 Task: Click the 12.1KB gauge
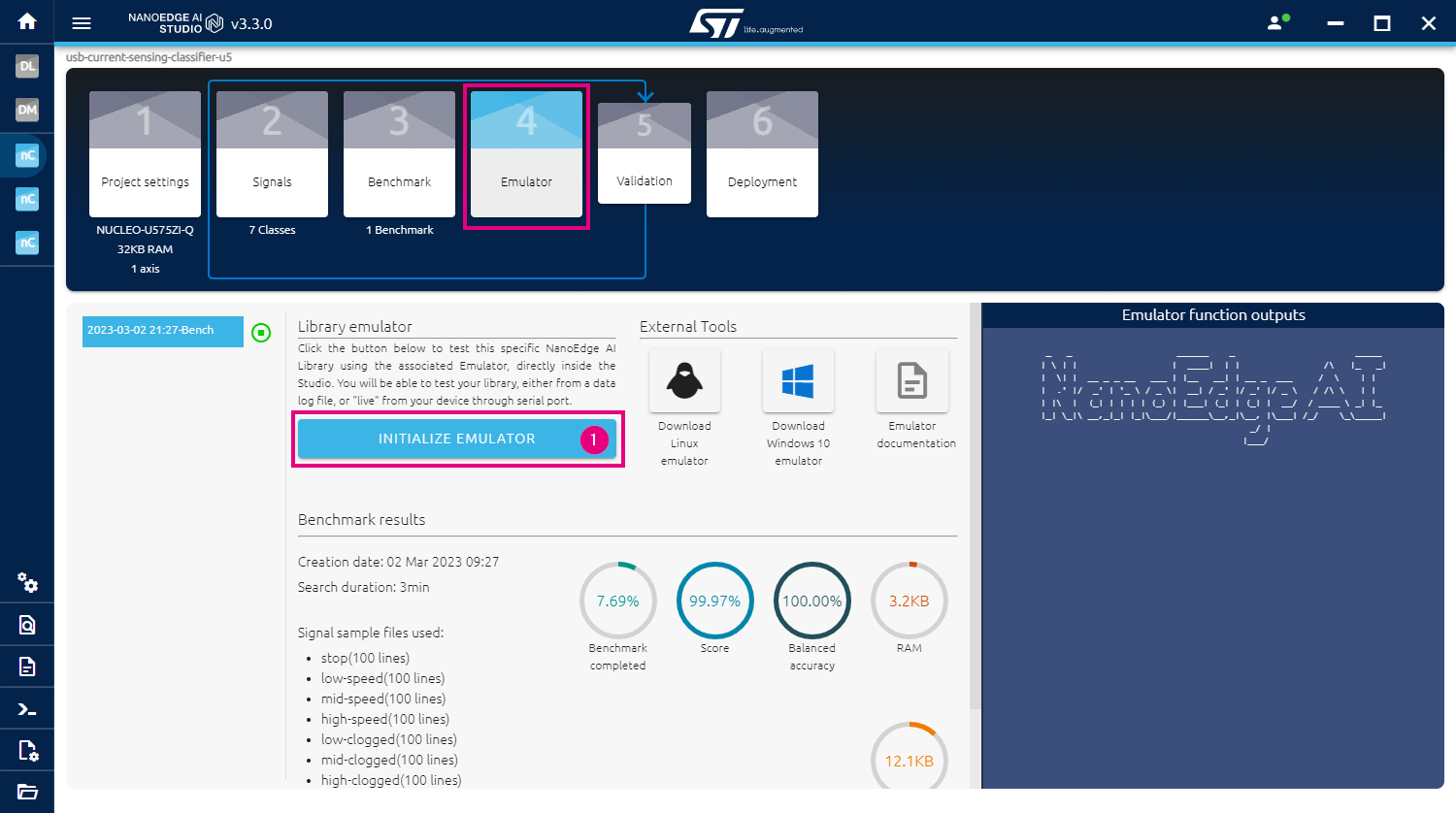(x=910, y=756)
